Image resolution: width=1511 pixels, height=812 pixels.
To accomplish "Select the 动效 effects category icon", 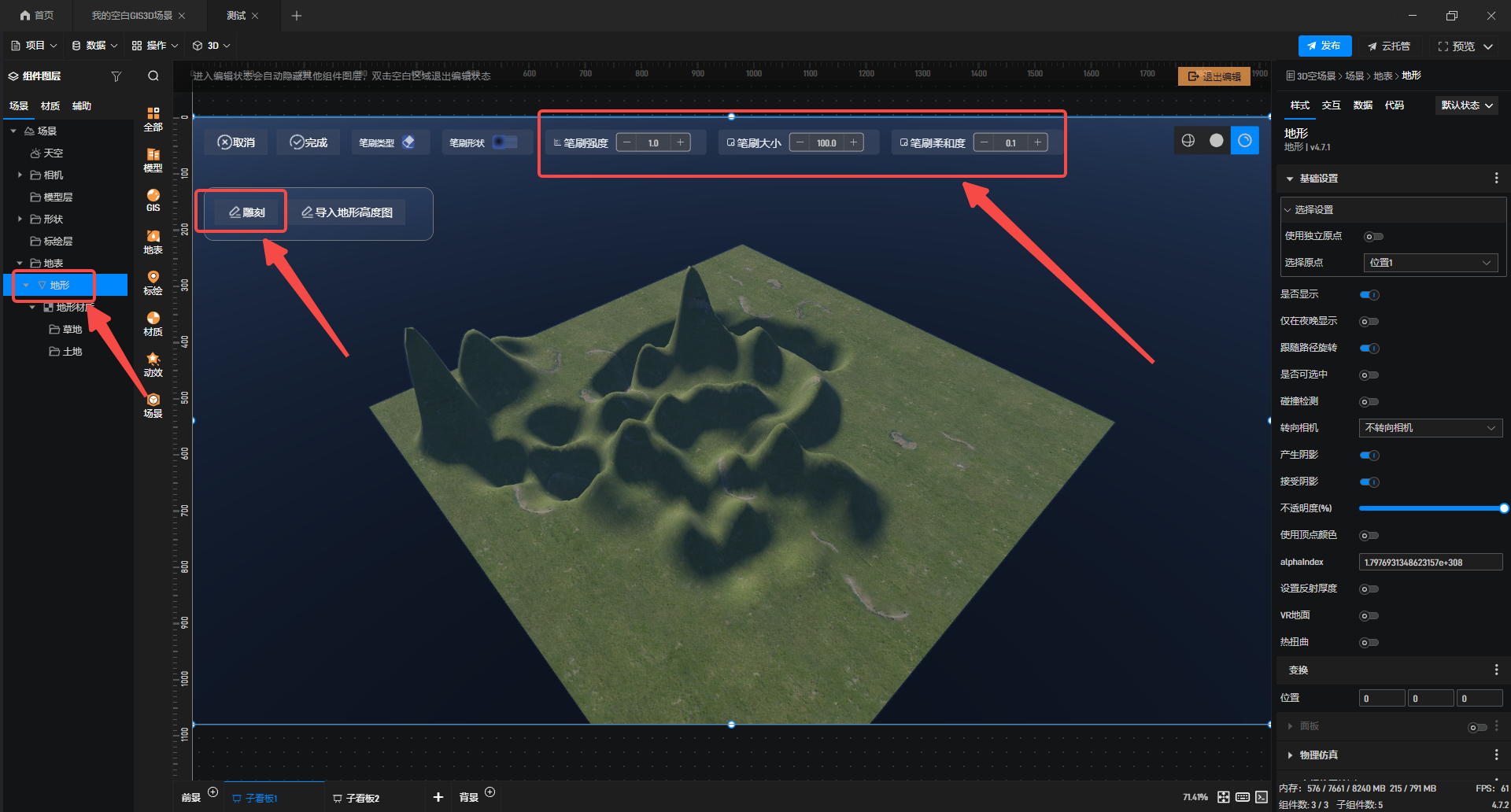I will pos(153,364).
